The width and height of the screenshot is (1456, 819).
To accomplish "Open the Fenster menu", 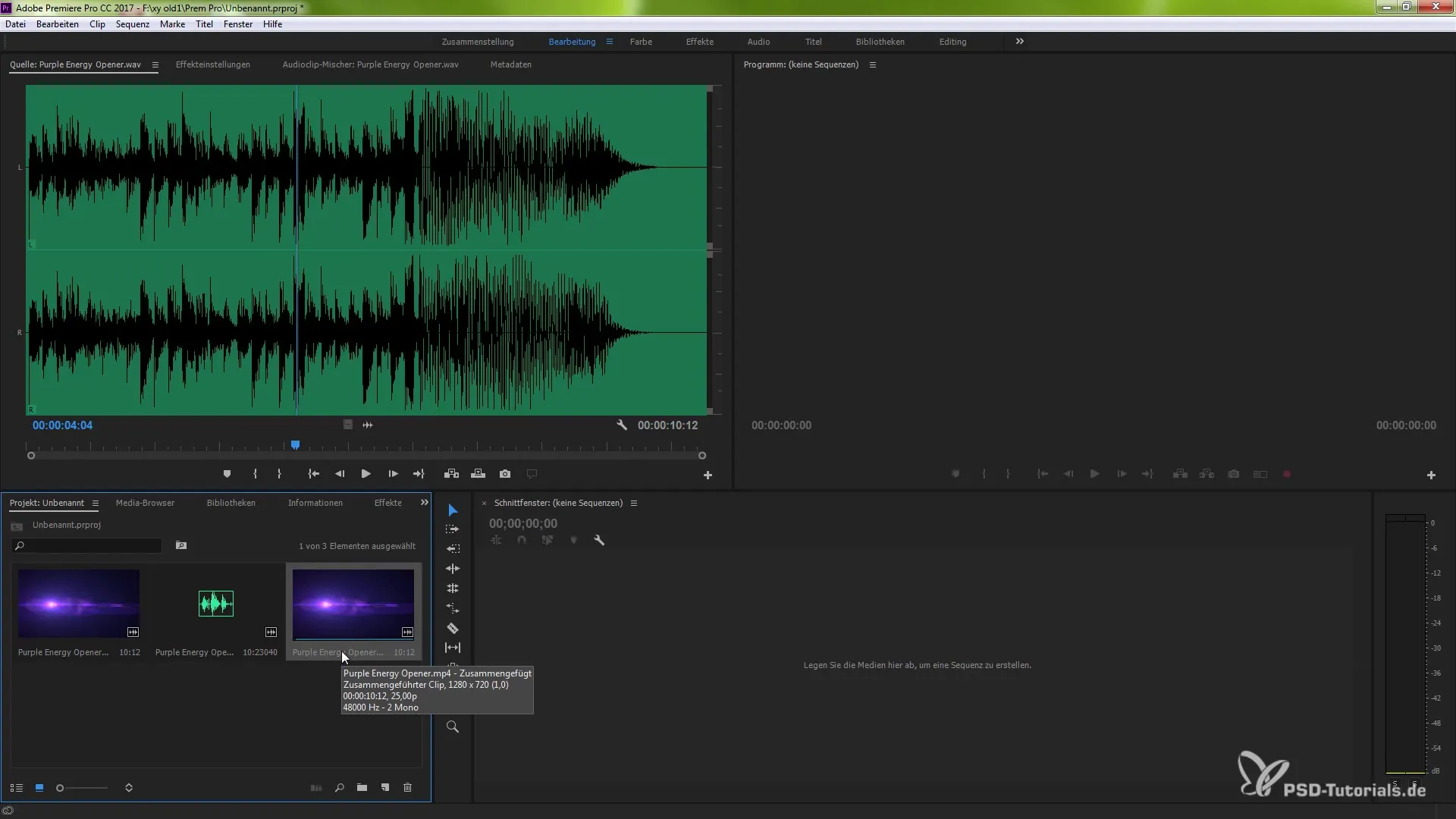I will (238, 24).
